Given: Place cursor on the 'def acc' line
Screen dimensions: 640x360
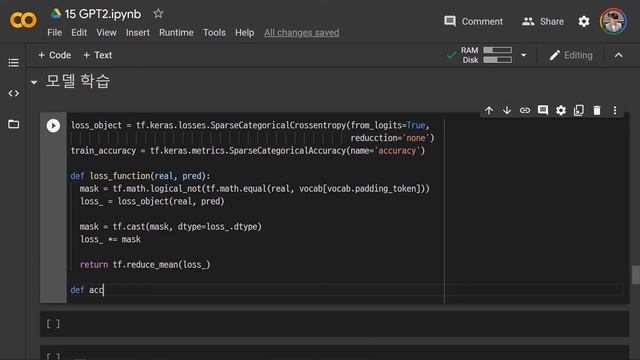Looking at the screenshot, I should pos(347,290).
